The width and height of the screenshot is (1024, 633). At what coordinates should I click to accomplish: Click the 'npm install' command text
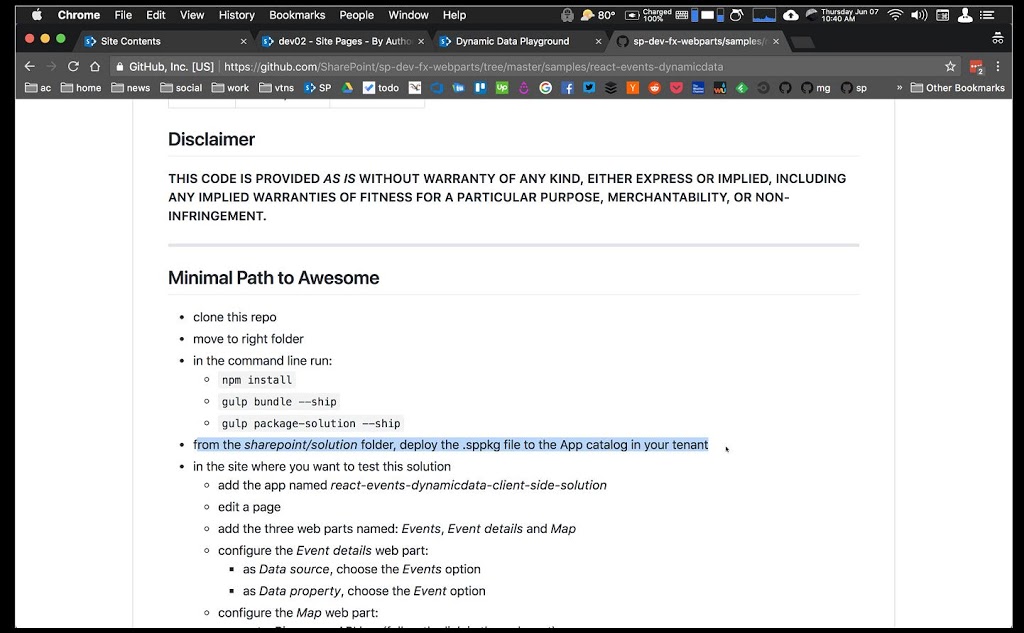coord(257,380)
